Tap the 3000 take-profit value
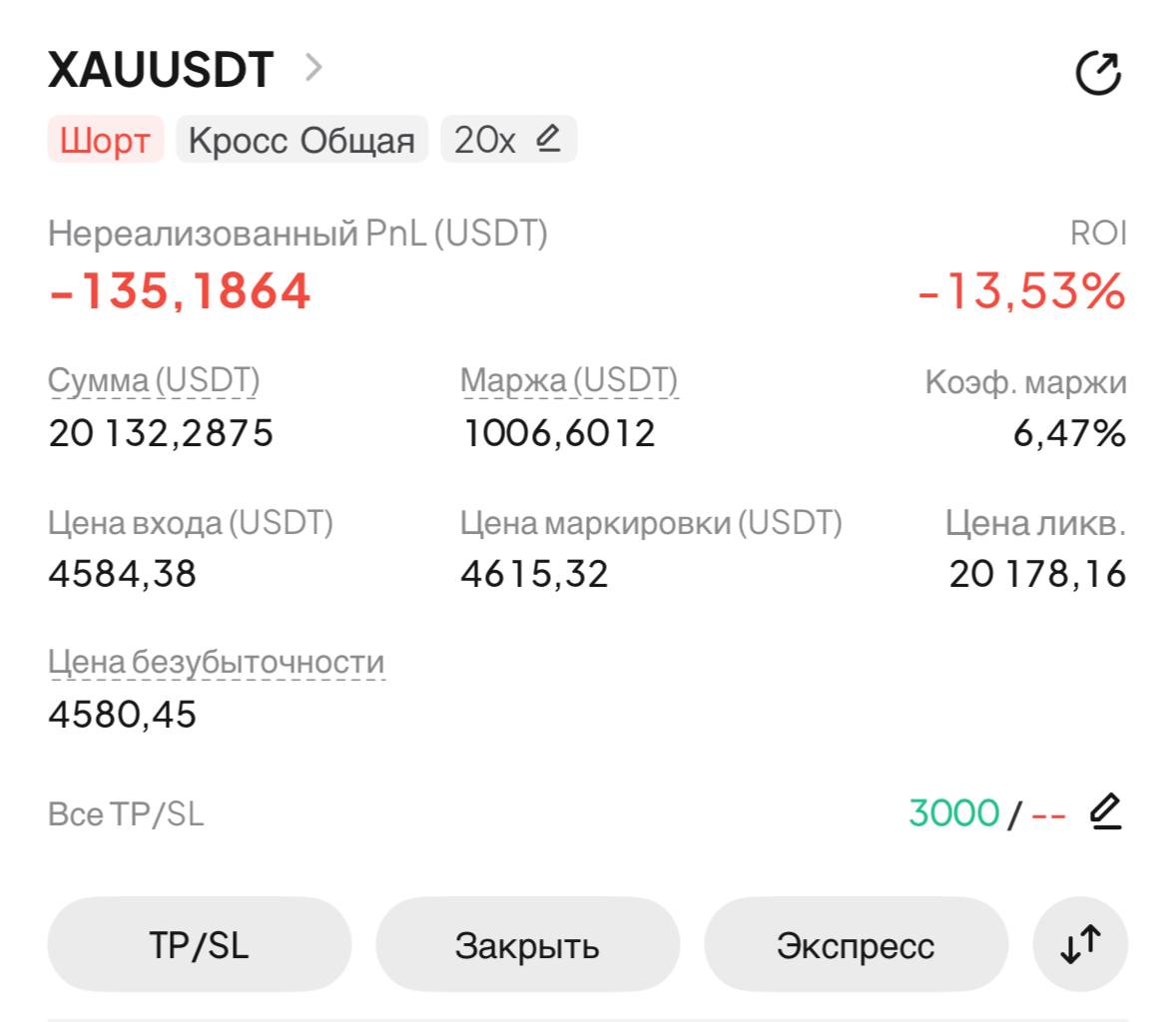This screenshot has height=1022, width=1176. tap(954, 812)
